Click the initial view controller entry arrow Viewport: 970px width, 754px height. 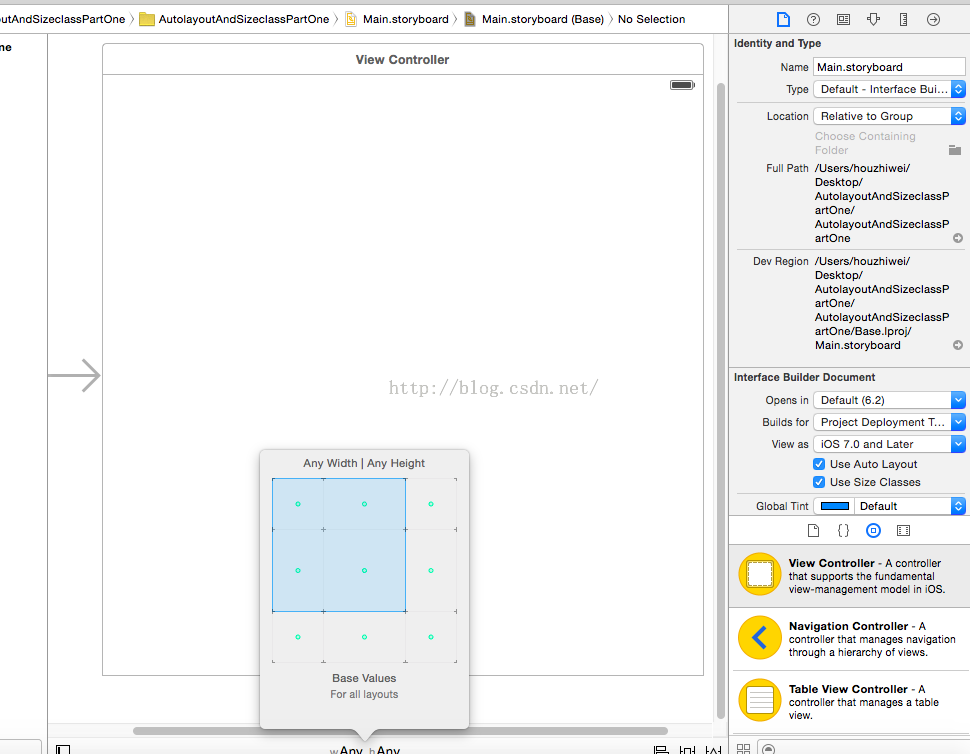point(74,375)
